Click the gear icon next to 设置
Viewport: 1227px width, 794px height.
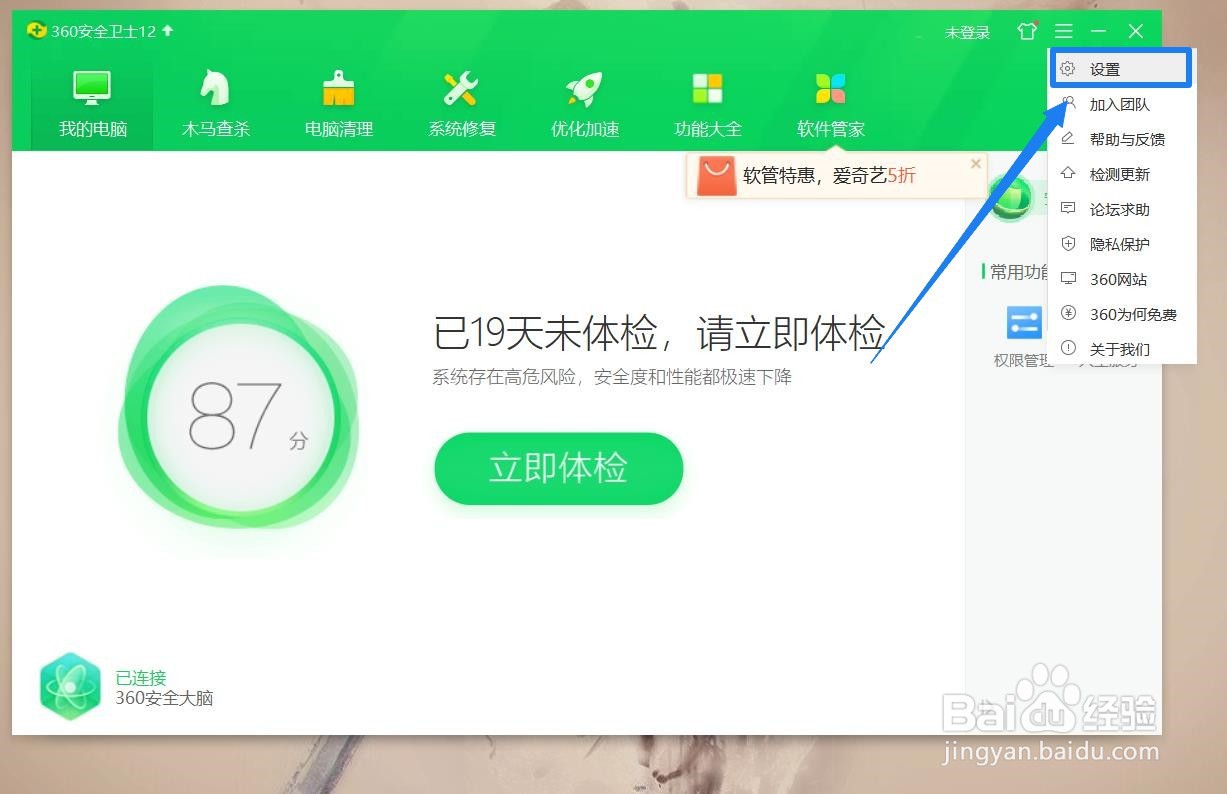tap(1068, 69)
